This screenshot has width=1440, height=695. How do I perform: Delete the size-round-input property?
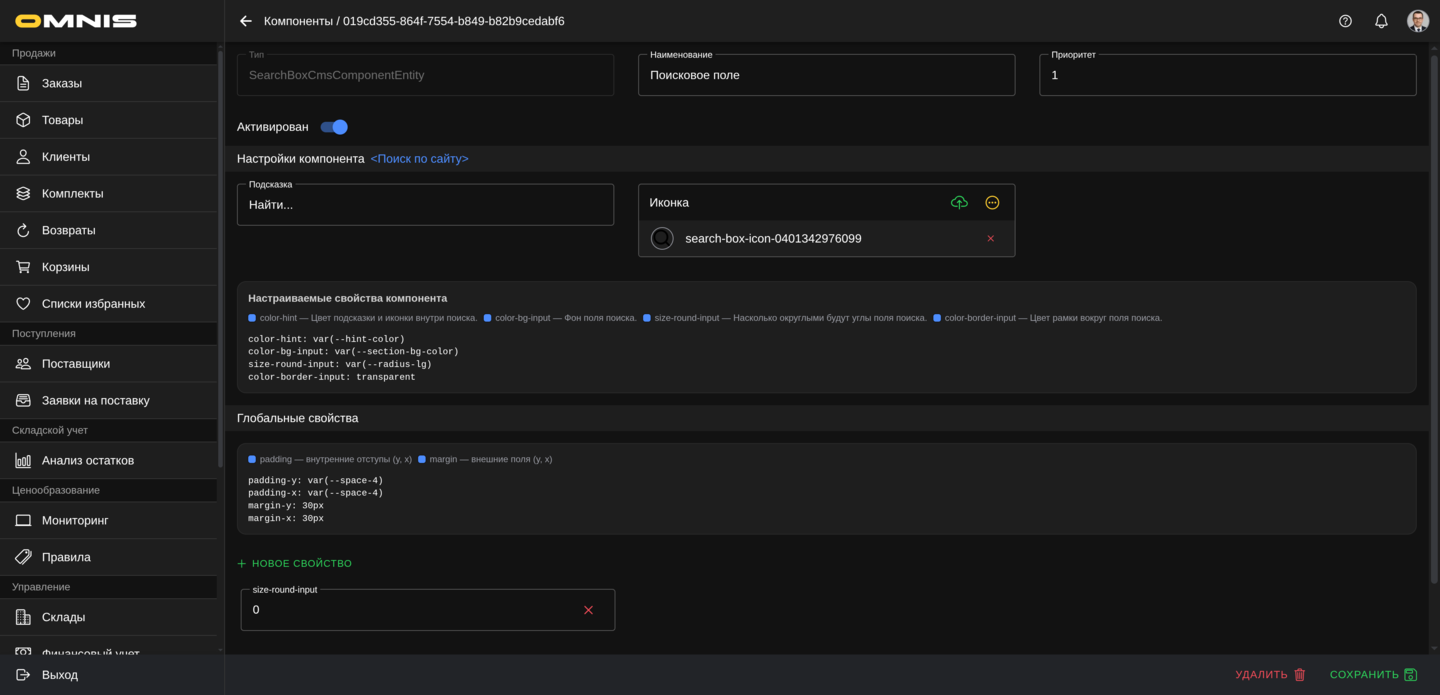point(588,610)
